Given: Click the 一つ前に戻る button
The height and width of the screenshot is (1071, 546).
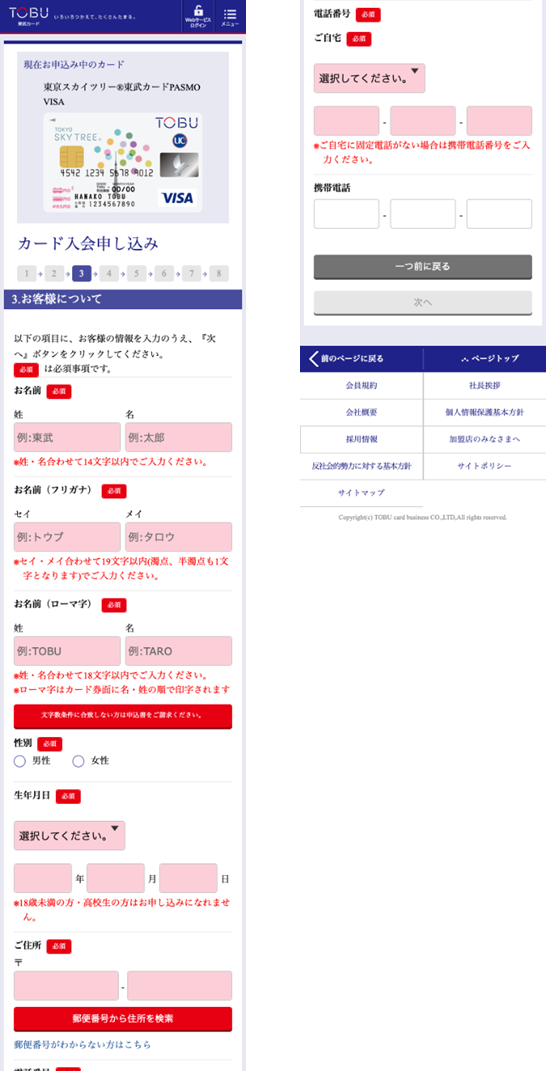Looking at the screenshot, I should (x=423, y=266).
